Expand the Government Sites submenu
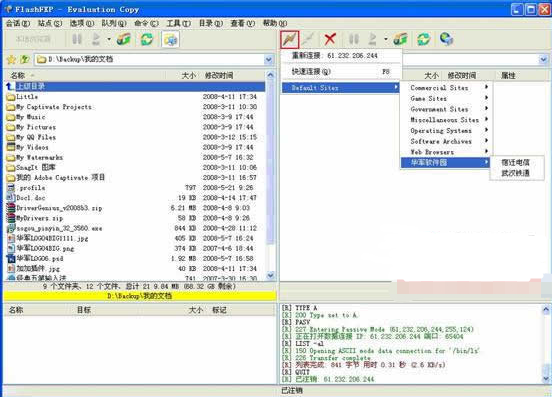 coord(446,109)
